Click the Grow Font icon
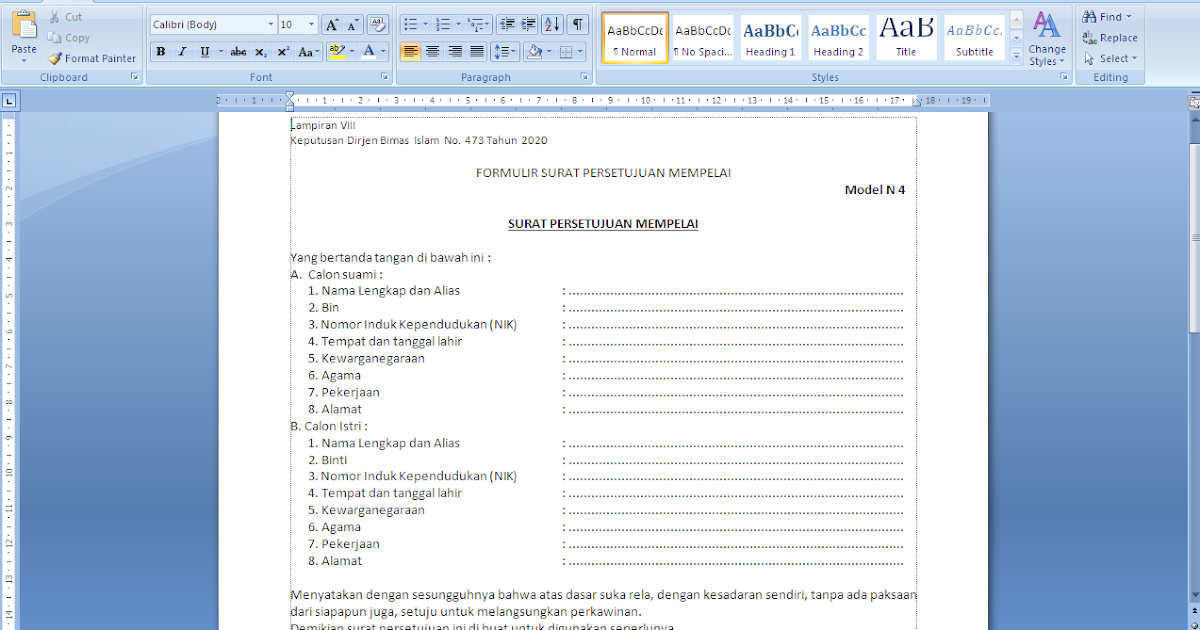Viewport: 1200px width, 630px height. (x=332, y=24)
